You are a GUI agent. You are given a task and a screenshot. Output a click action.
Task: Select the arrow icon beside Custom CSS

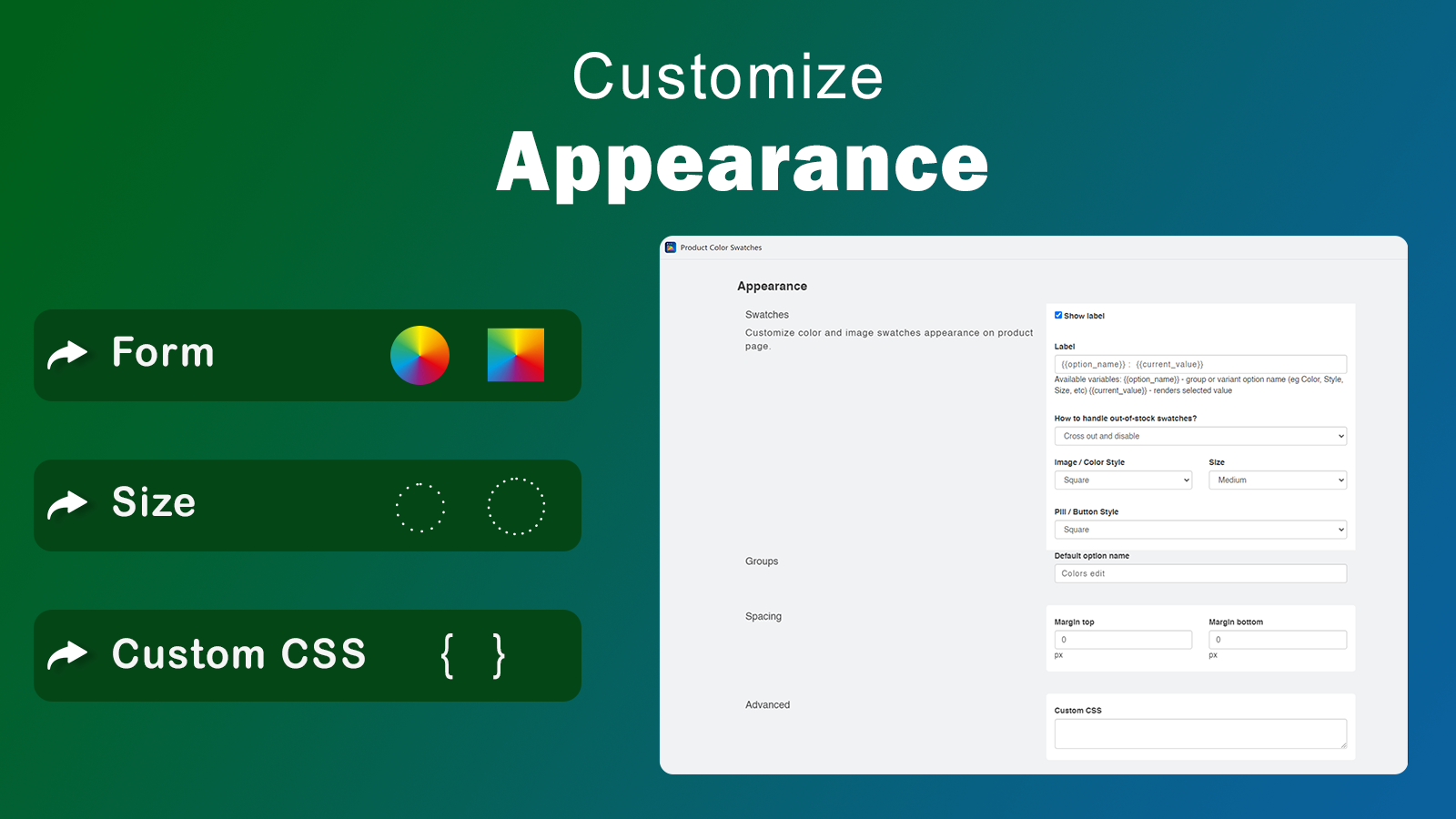pyautogui.click(x=68, y=655)
